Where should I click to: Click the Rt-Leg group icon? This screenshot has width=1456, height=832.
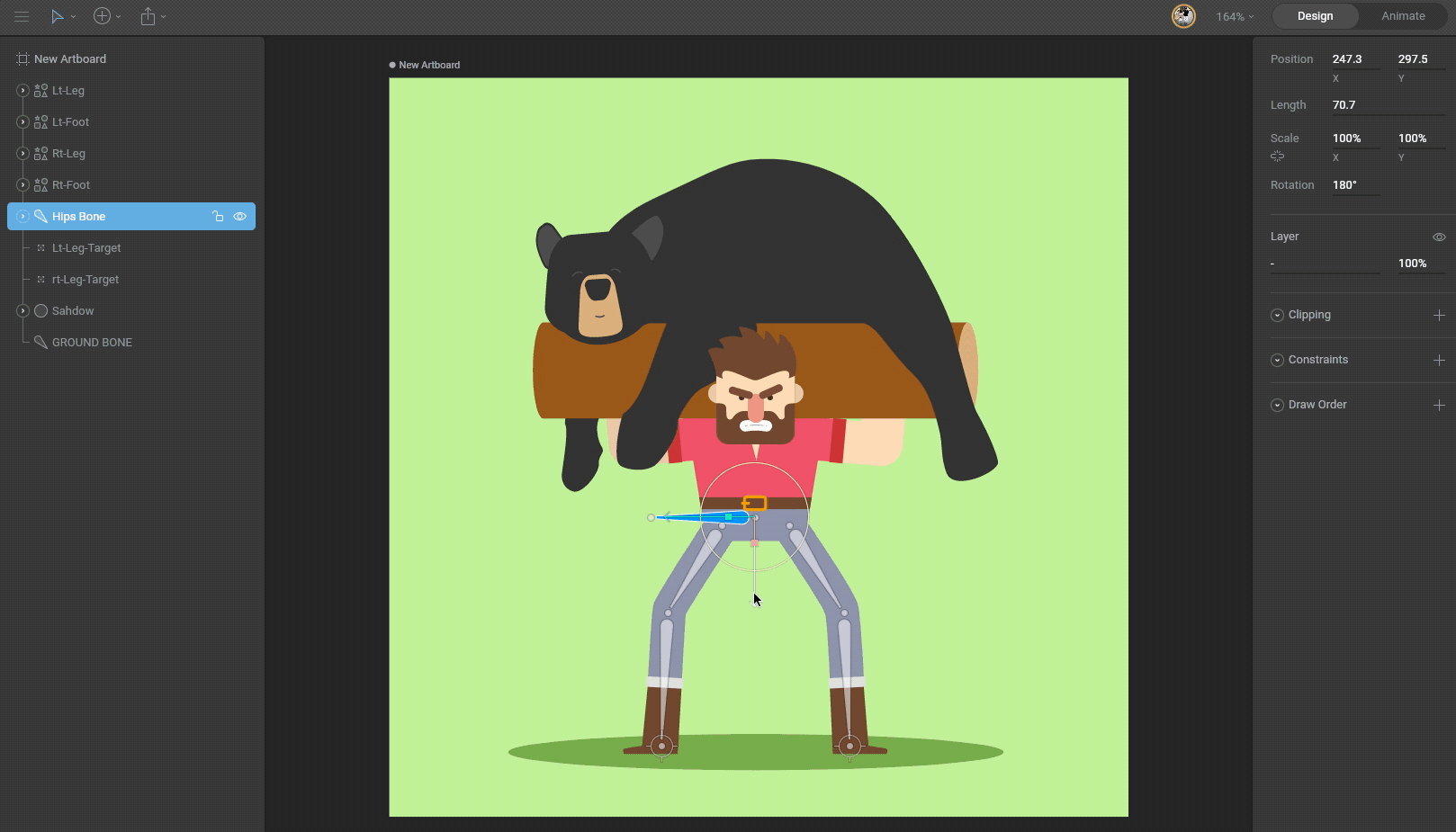(x=40, y=154)
